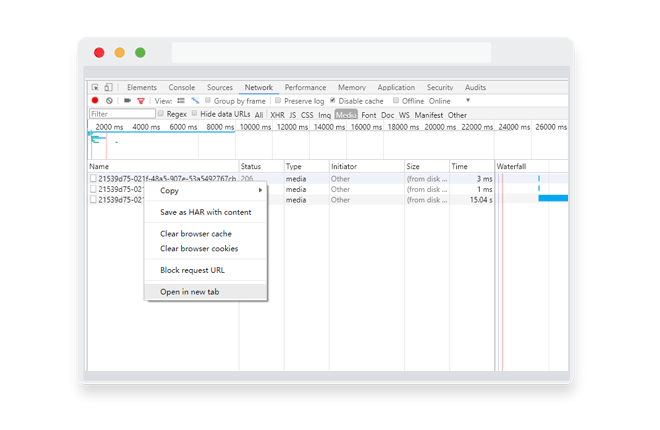This screenshot has height=430, width=660.
Task: Open the Online throttling dropdown arrow
Action: pos(468,101)
